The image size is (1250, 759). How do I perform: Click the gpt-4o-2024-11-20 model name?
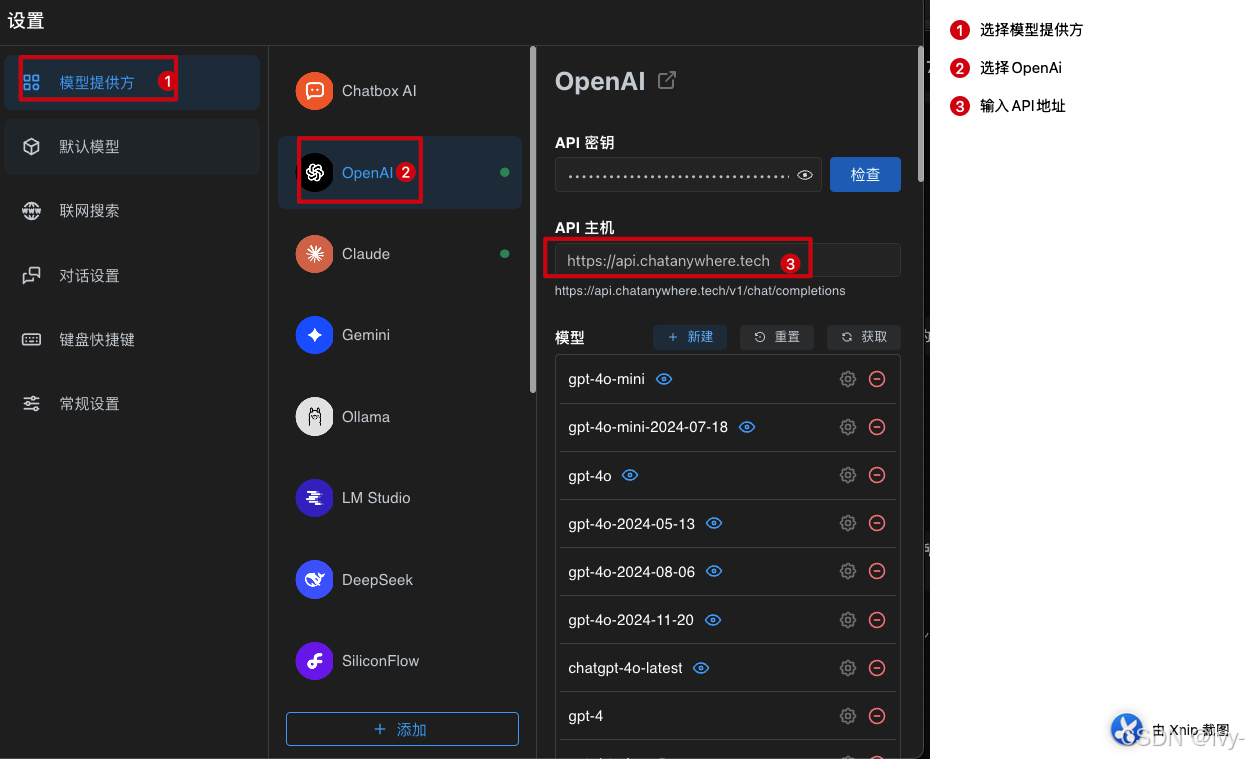tap(631, 620)
